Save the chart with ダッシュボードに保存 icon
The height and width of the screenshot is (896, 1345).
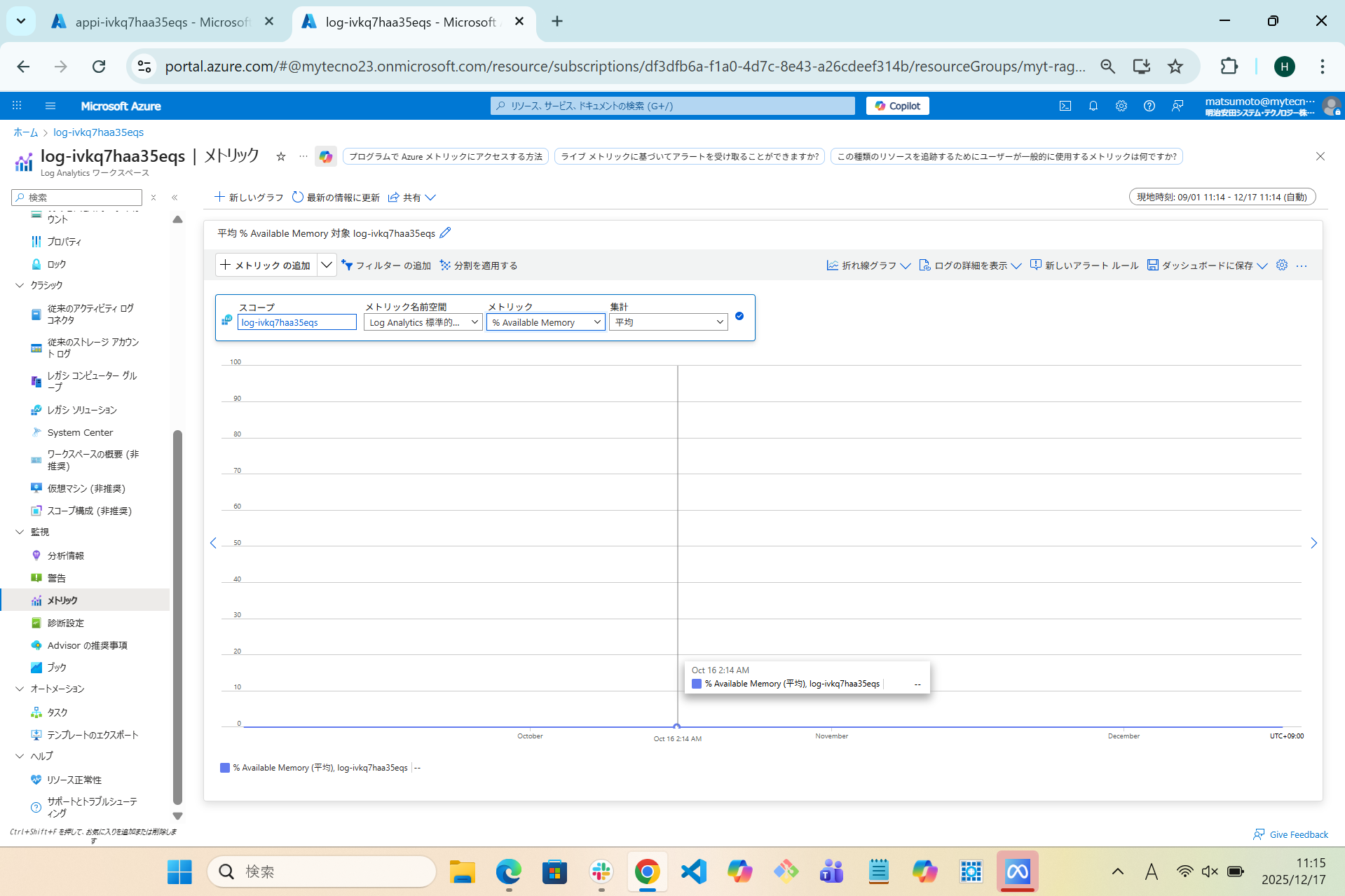click(1153, 265)
